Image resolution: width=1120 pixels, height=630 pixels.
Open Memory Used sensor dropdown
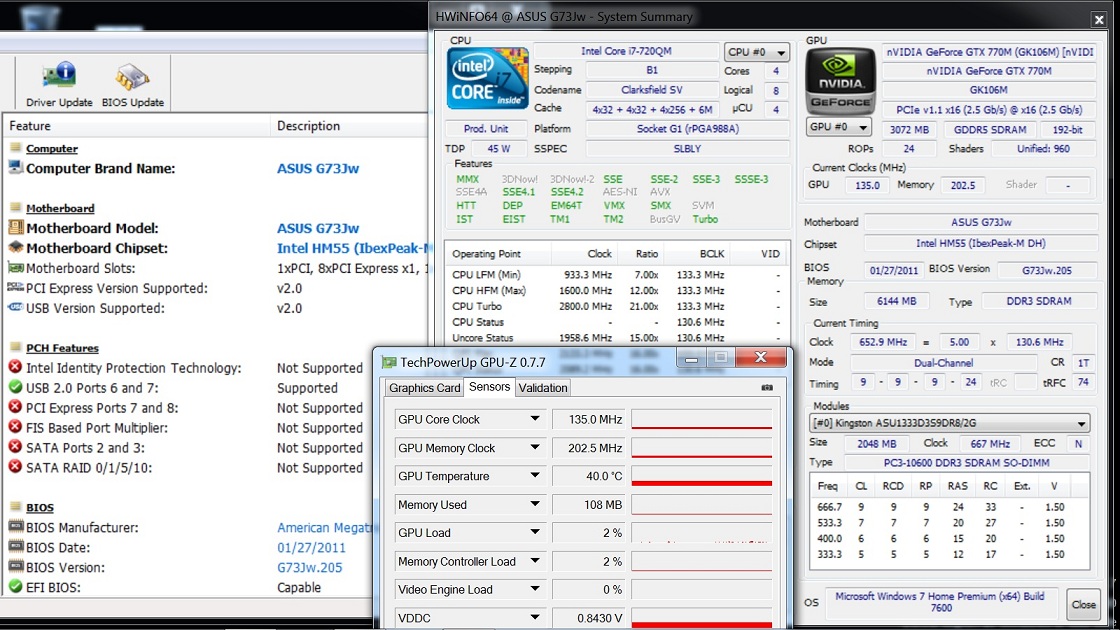point(534,504)
